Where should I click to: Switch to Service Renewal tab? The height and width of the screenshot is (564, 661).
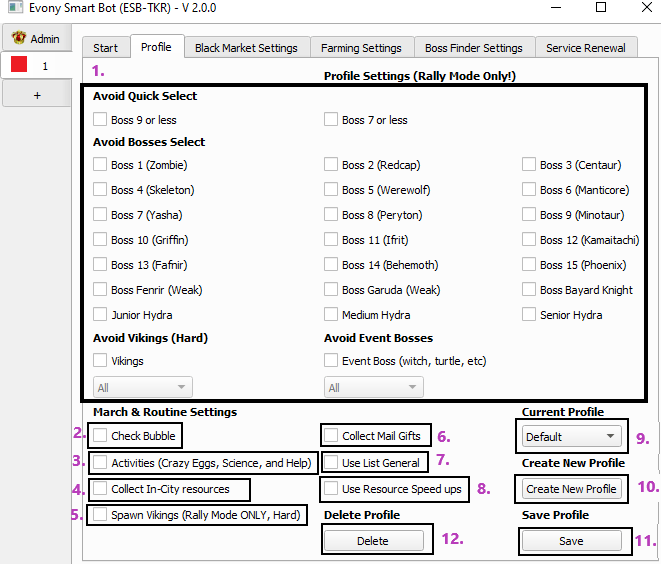click(586, 47)
